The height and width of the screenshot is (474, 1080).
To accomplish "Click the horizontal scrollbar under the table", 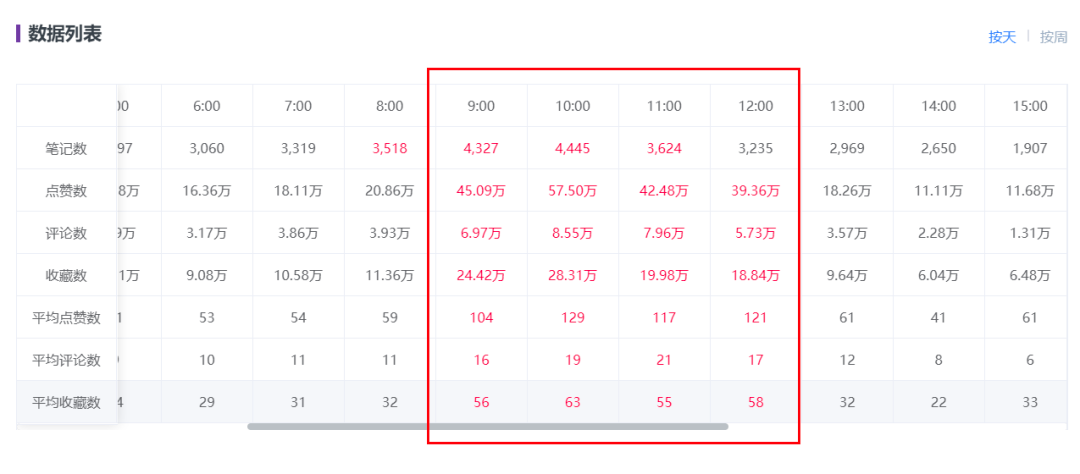I will coord(487,427).
